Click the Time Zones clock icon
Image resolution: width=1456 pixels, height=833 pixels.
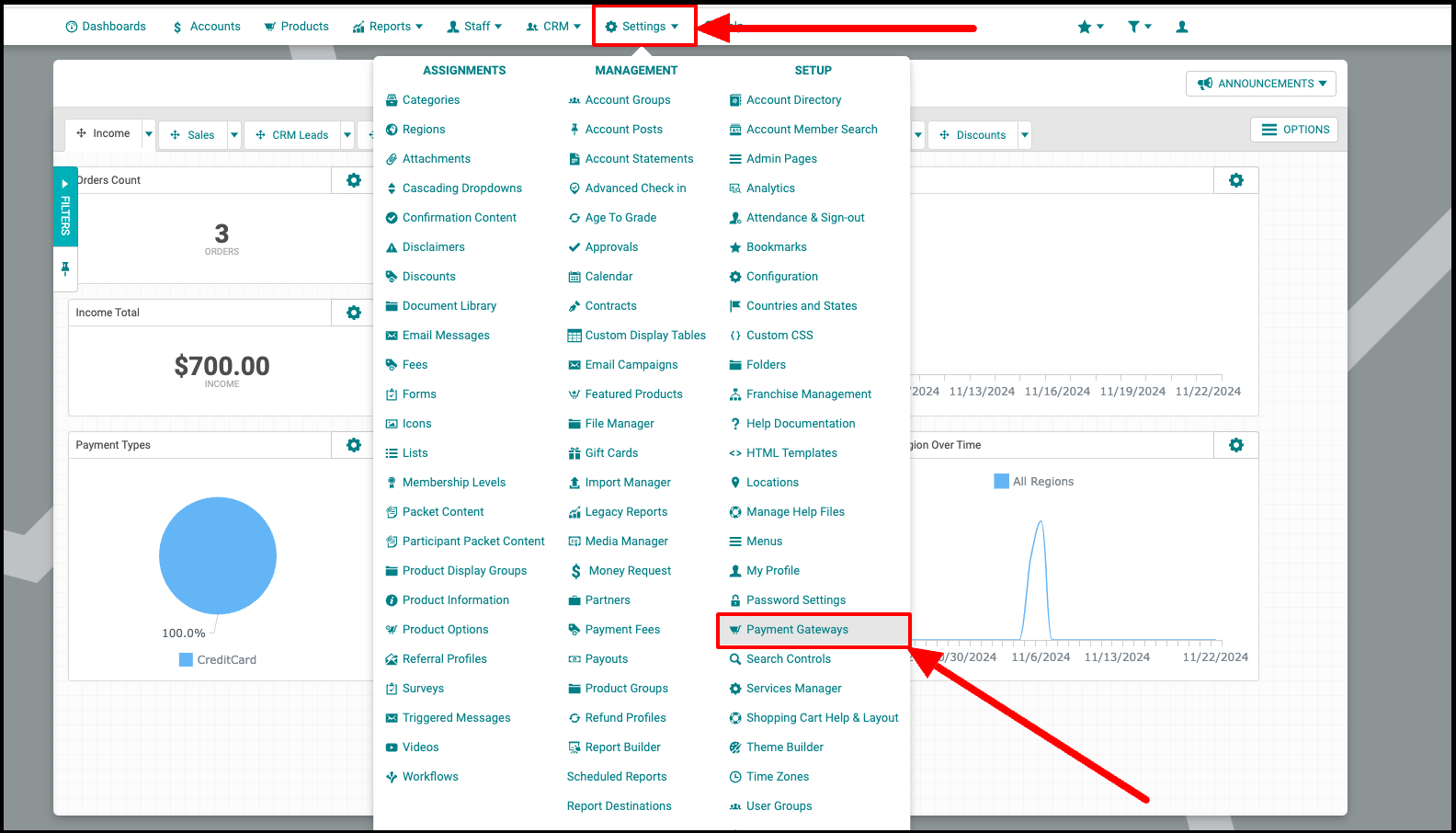pos(735,777)
